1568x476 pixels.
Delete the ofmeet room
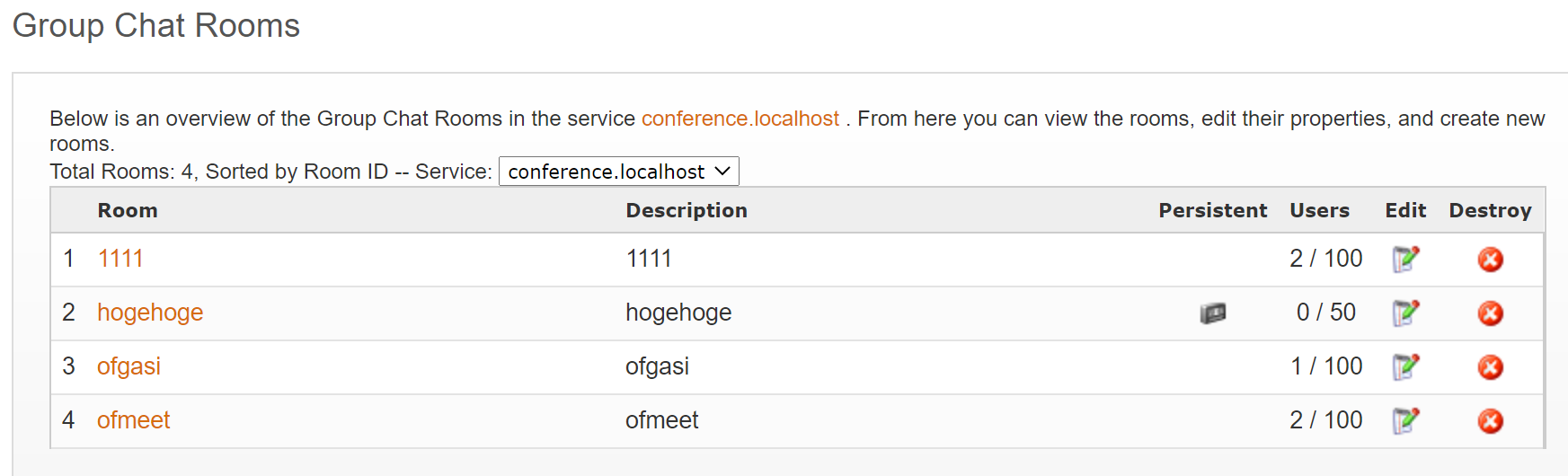tap(1490, 421)
